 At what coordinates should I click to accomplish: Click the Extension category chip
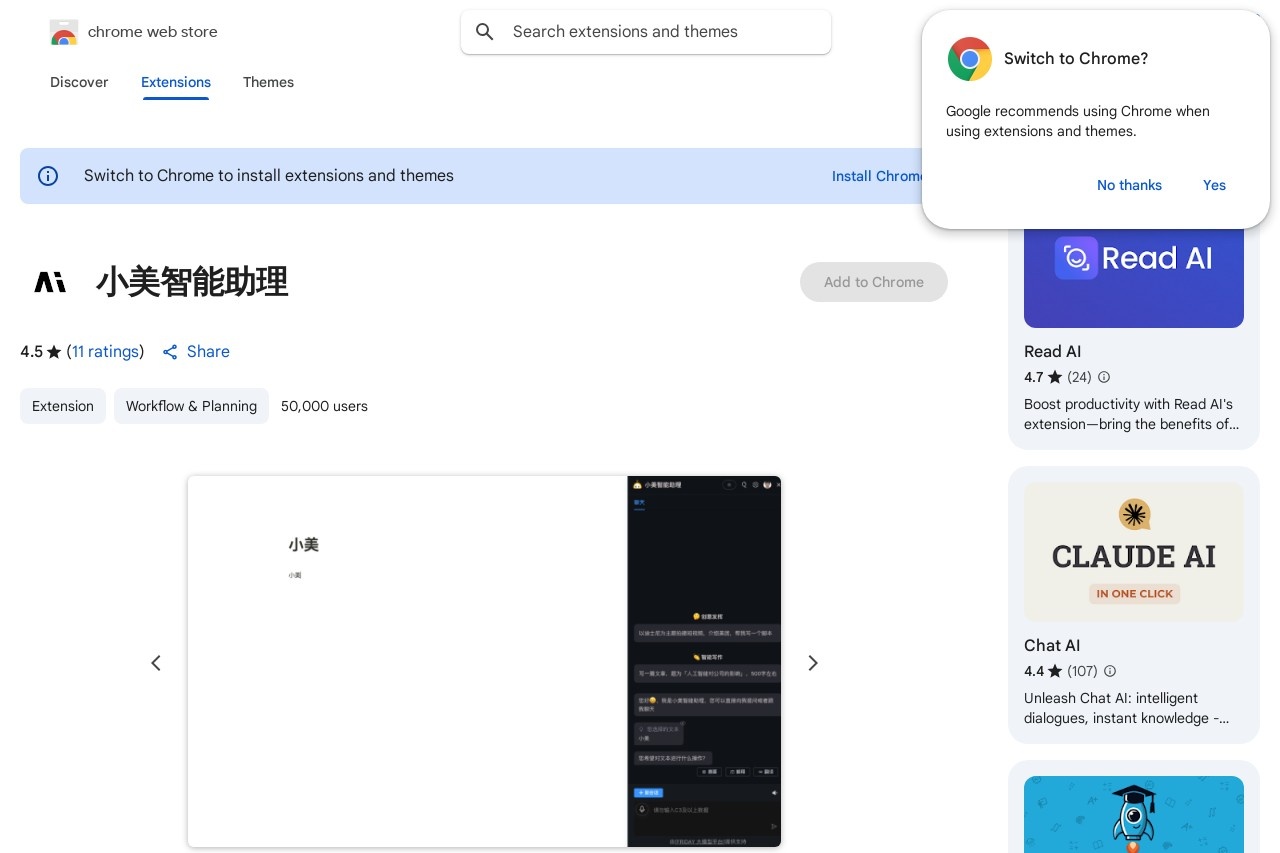(x=63, y=406)
